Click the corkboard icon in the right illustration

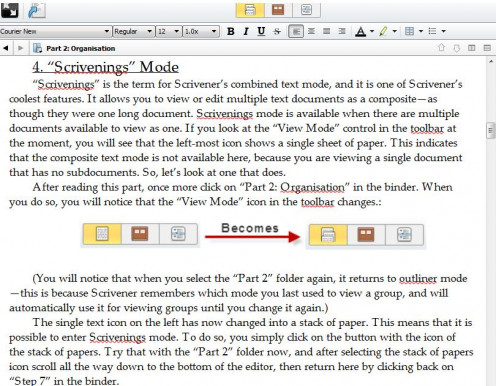pos(366,235)
